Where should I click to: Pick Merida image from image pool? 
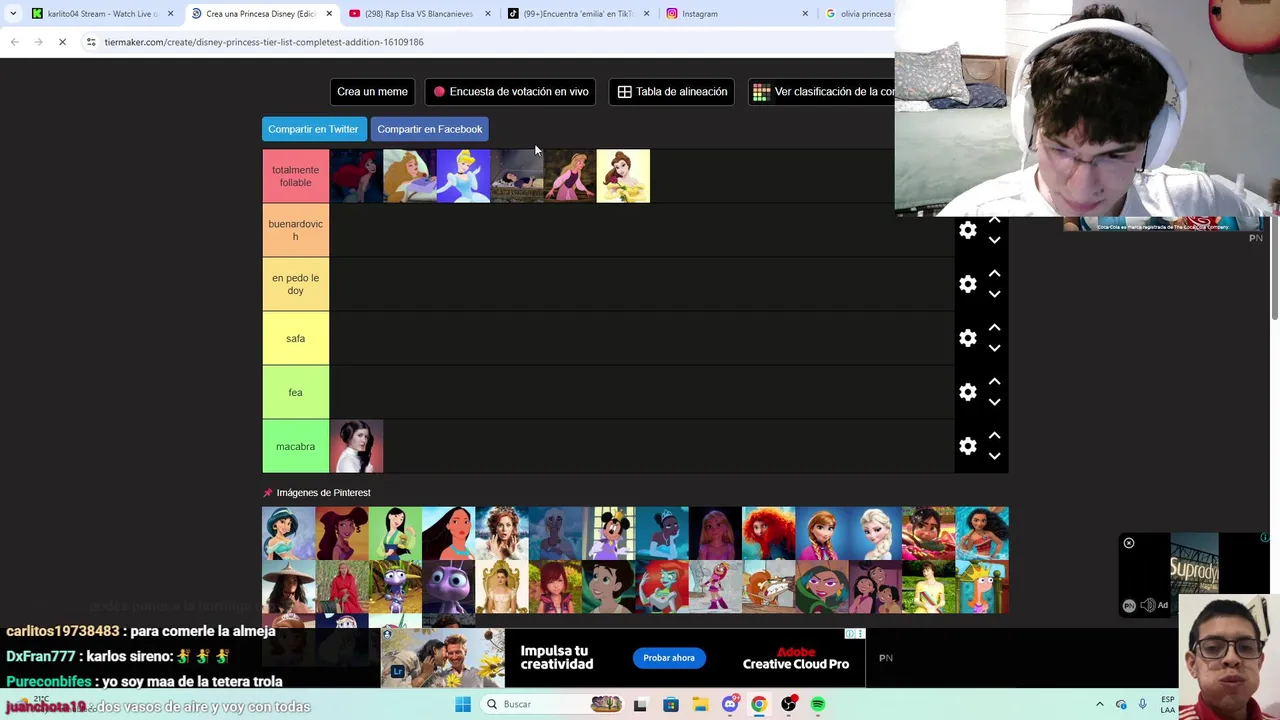pyautogui.click(x=768, y=533)
